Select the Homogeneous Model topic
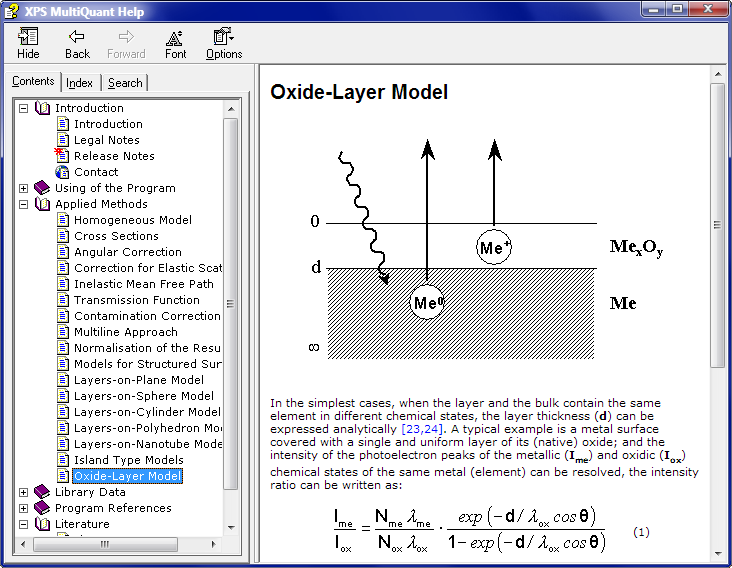This screenshot has width=732, height=568. 133,220
